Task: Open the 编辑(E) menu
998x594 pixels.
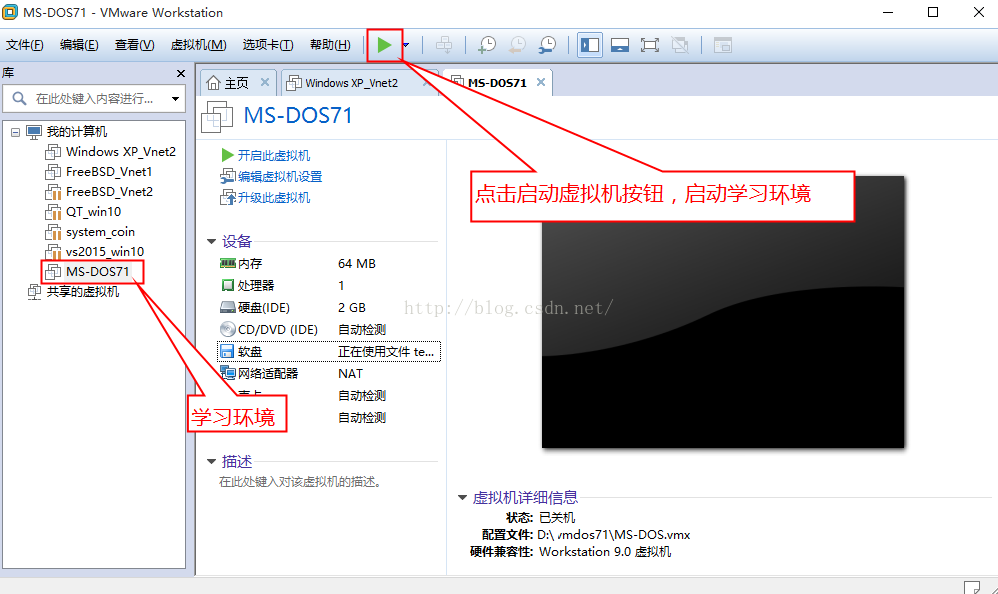Action: (79, 45)
